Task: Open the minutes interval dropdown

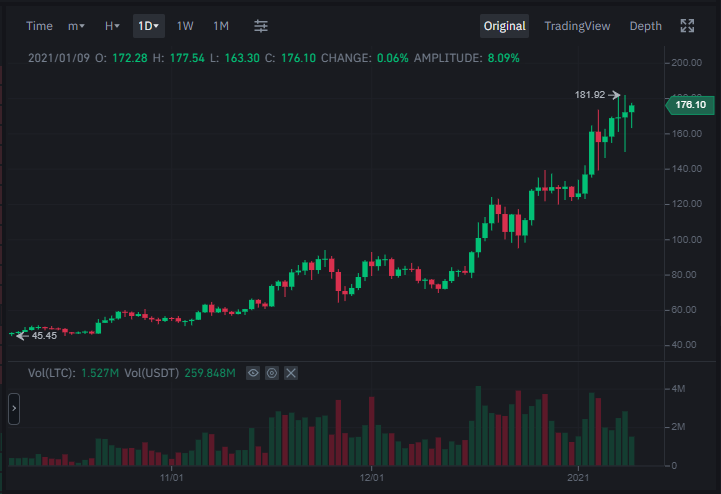Action: pyautogui.click(x=76, y=26)
